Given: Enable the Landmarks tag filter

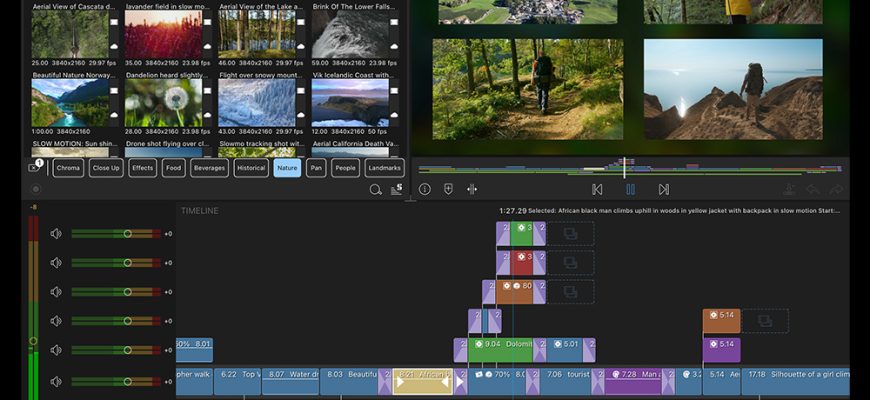Looking at the screenshot, I should [x=385, y=168].
